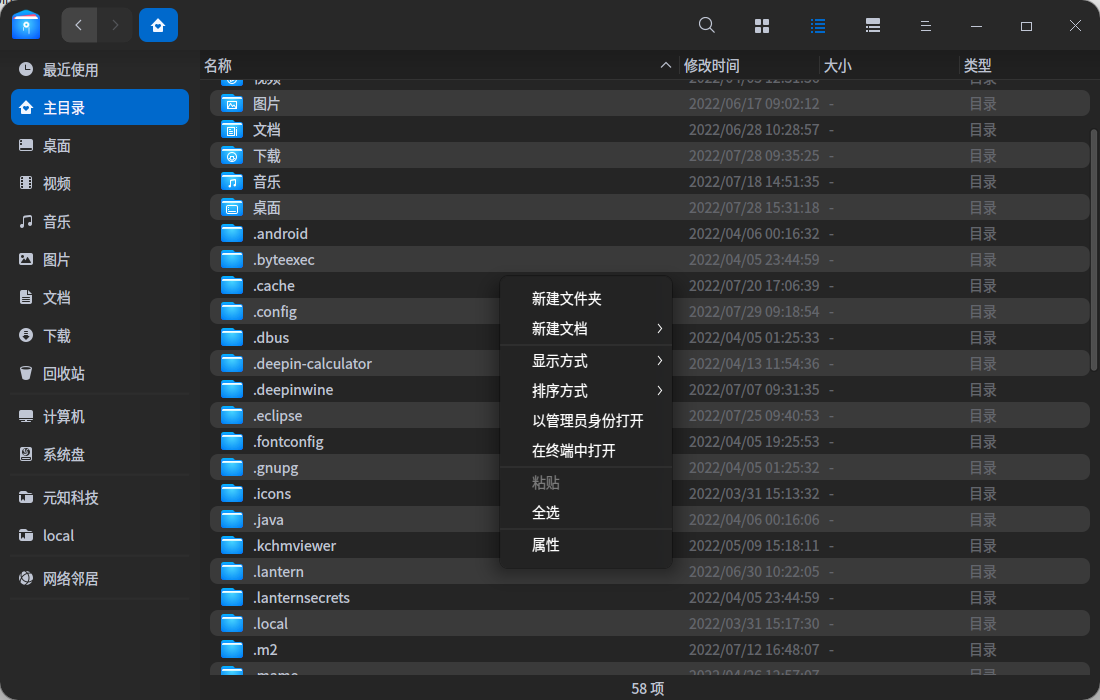
Task: Sort by 名称 column header
Action: [440, 66]
